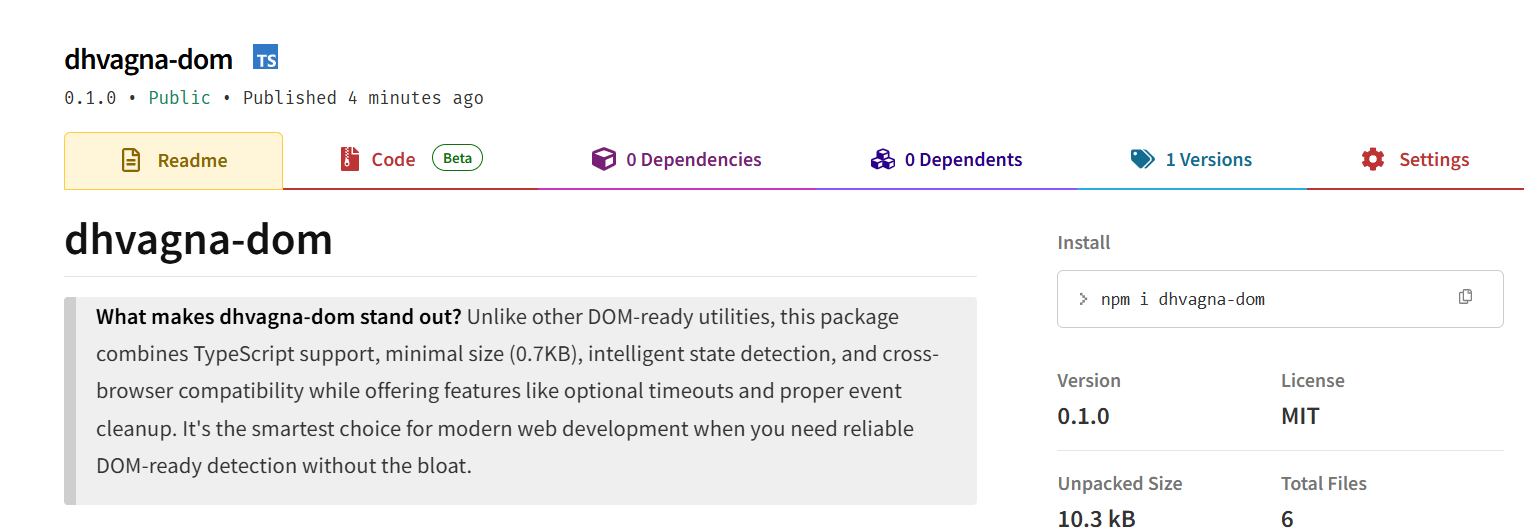Open the 1 Versions tab
The width and height of the screenshot is (1539, 532).
pyautogui.click(x=1192, y=160)
